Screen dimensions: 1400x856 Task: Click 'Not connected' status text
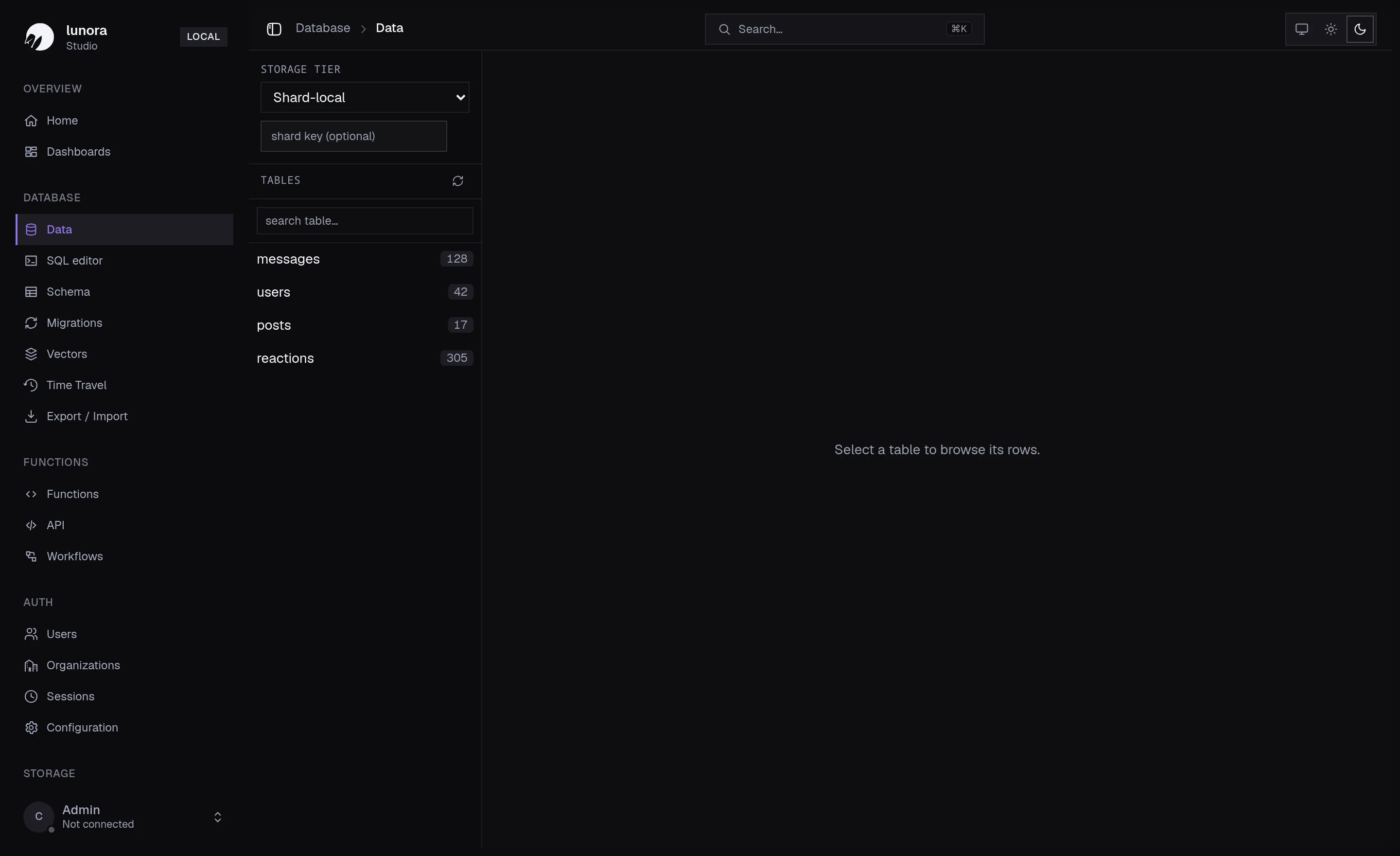tap(98, 825)
